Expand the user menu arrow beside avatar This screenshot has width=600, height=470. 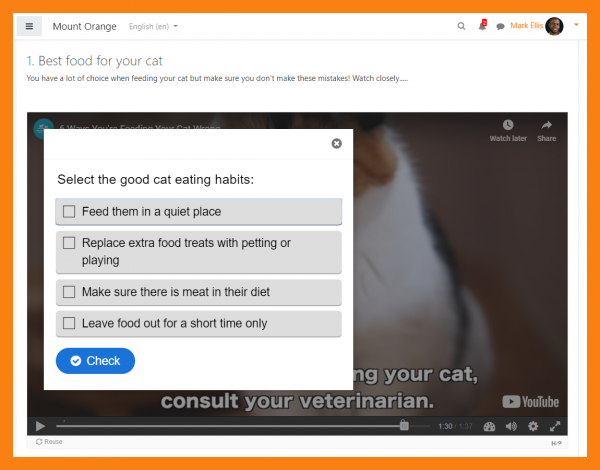[576, 25]
